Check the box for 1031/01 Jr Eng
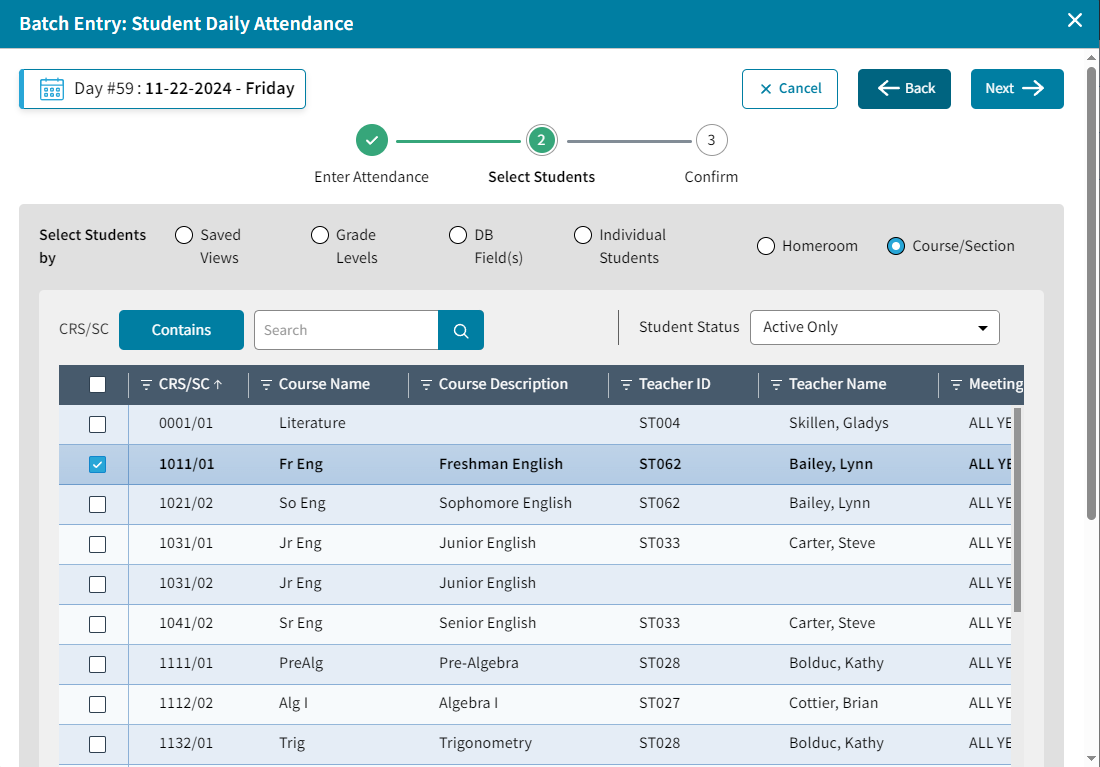The width and height of the screenshot is (1100, 767). click(98, 545)
